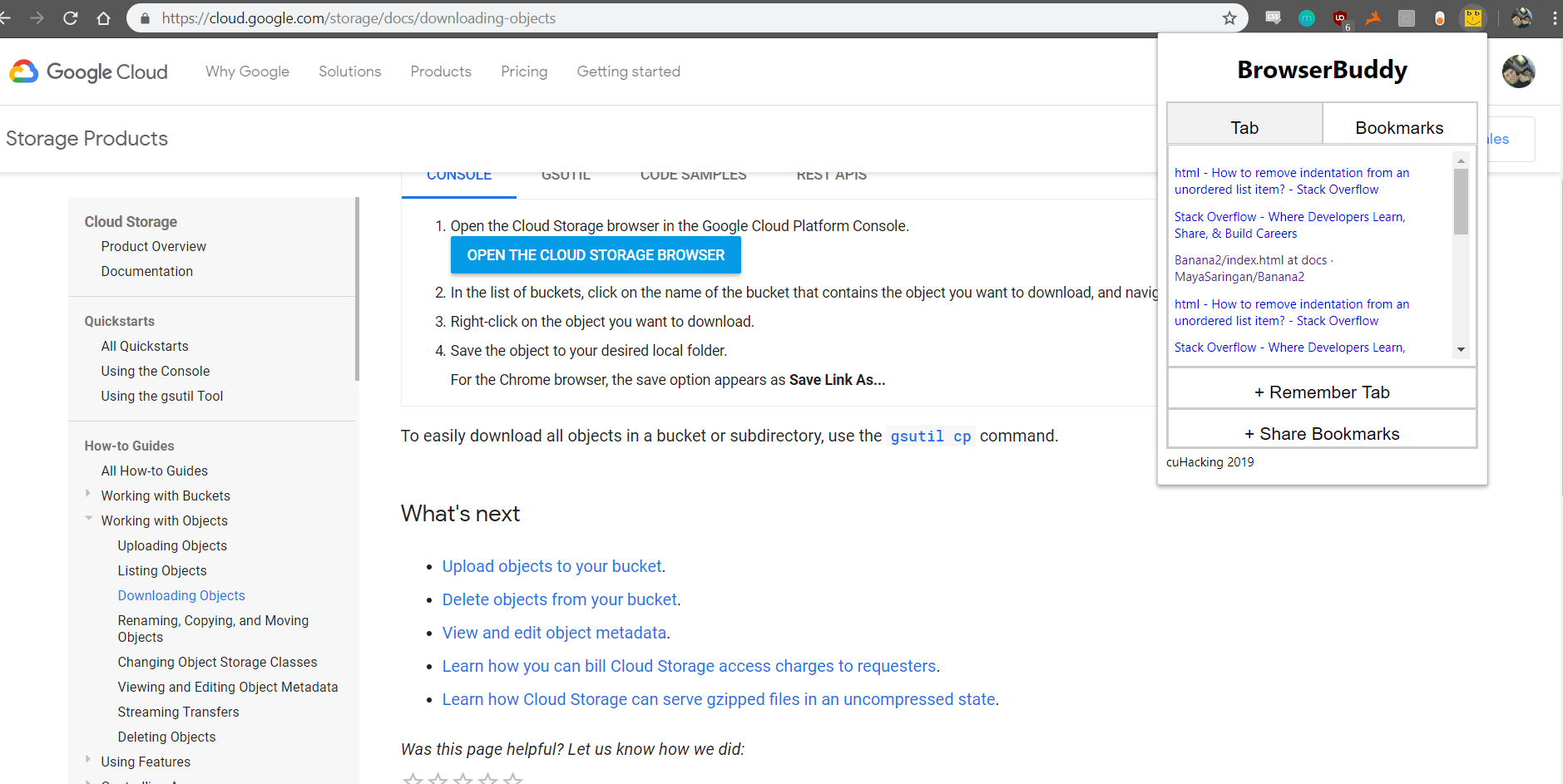The image size is (1563, 784).
Task: Click the BrowserBuddy list scroll-down arrow
Action: 1461,349
